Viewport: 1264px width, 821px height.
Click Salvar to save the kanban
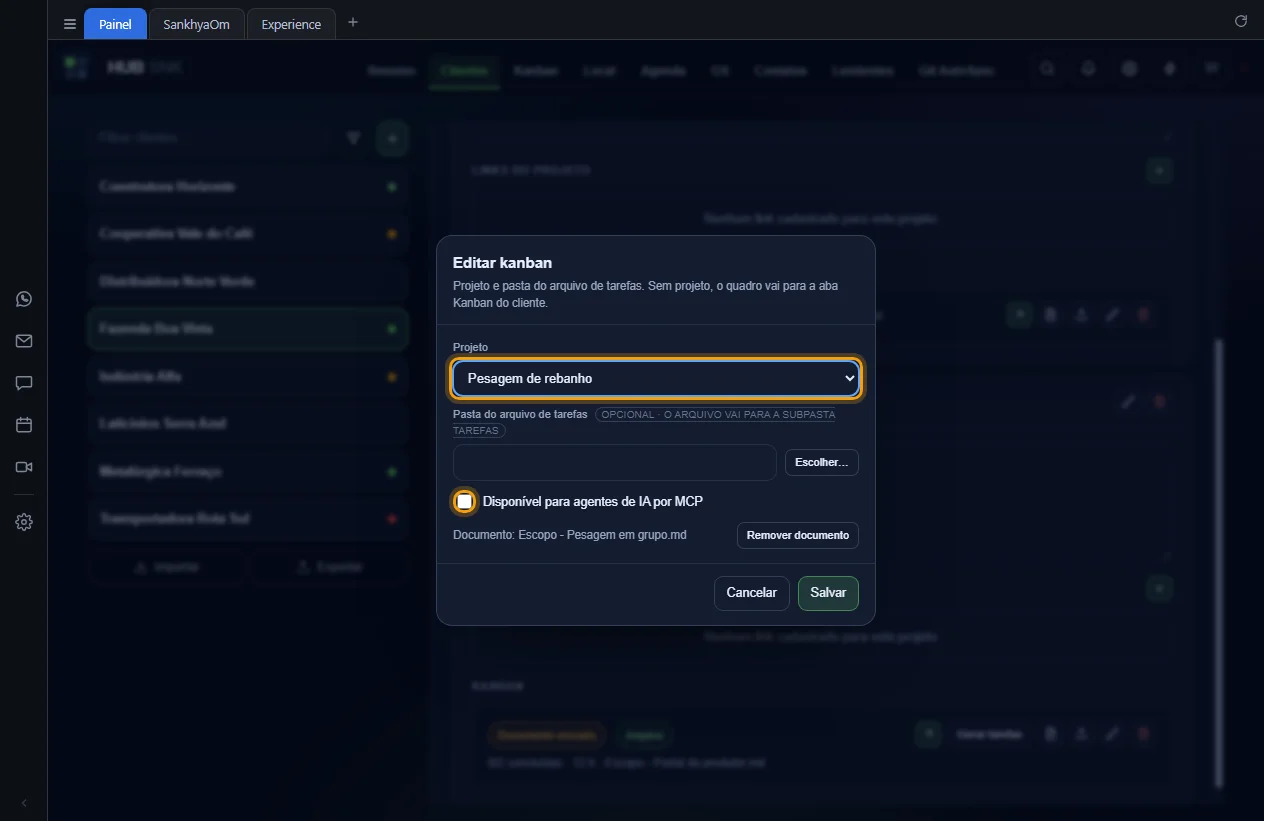[x=828, y=593]
